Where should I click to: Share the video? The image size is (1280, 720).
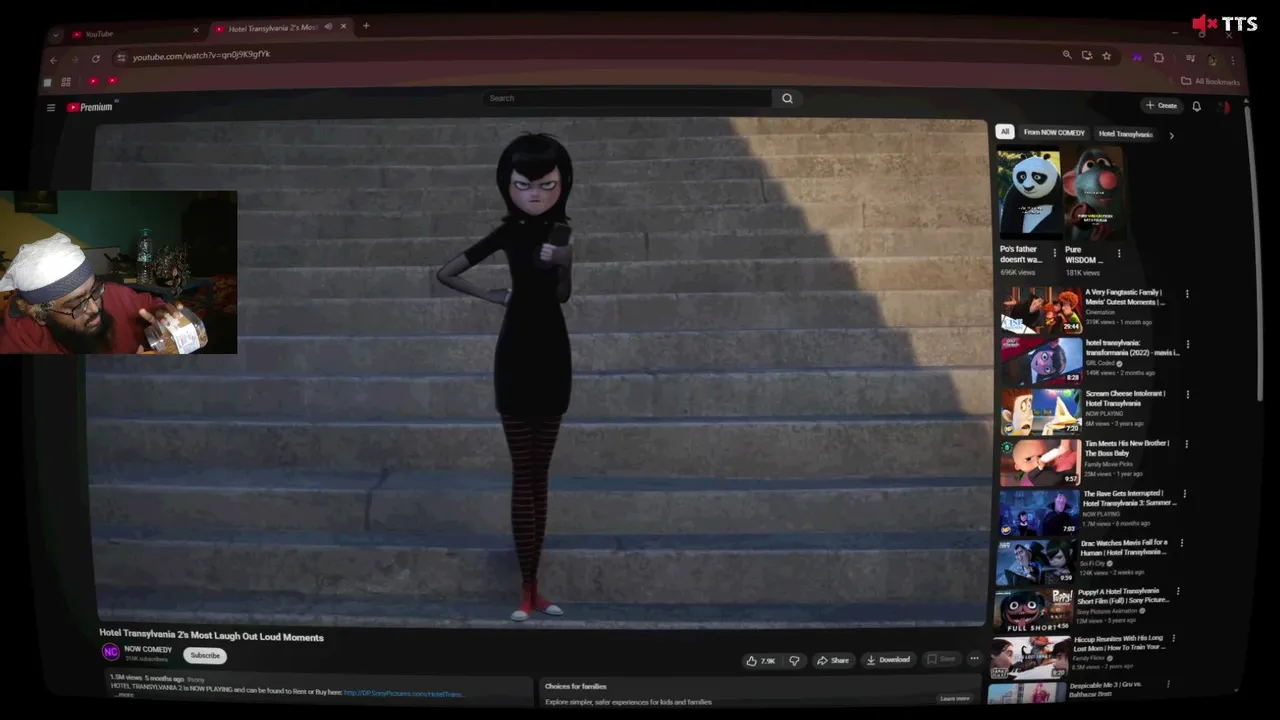point(832,660)
